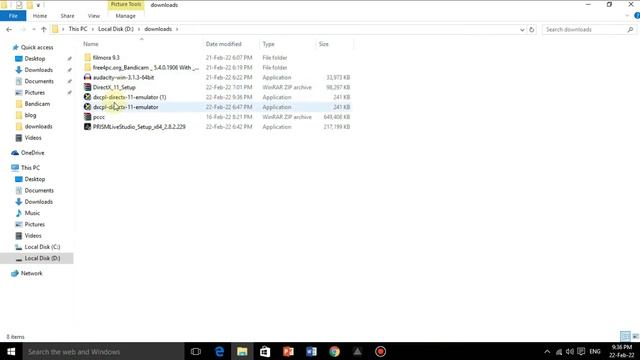Open recent locations dropdown arrow
The width and height of the screenshot is (640, 360).
[x=34, y=29]
